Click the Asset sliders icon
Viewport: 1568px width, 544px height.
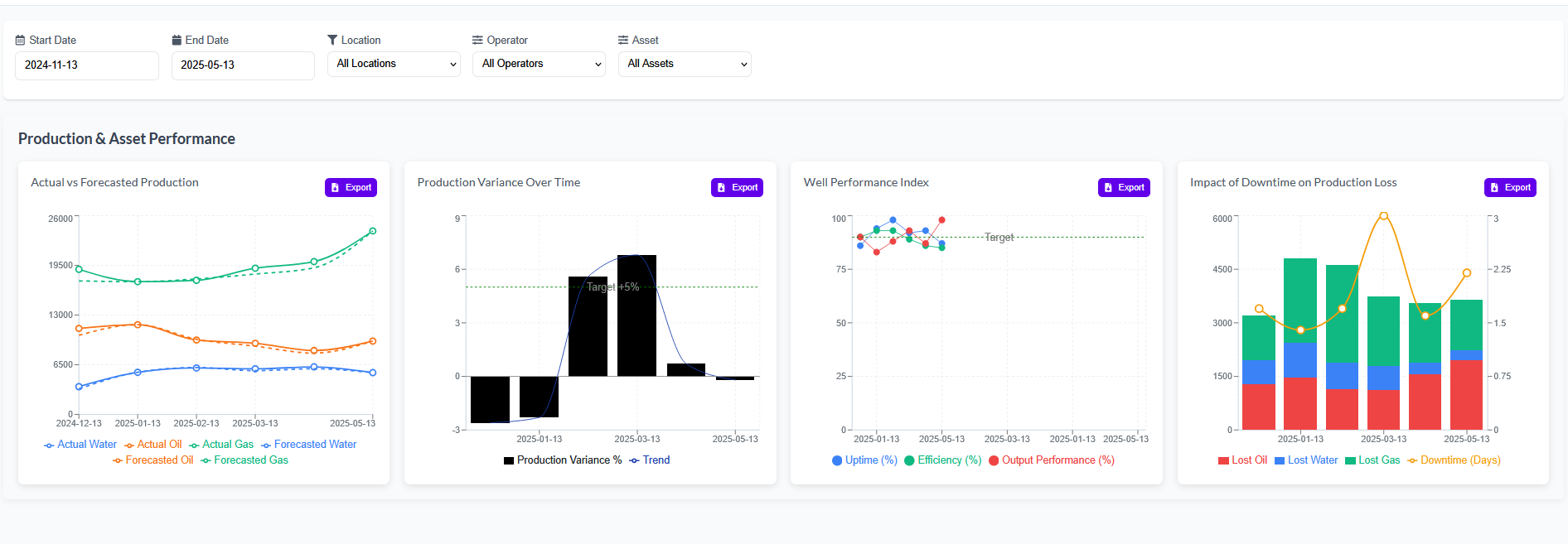[x=623, y=40]
